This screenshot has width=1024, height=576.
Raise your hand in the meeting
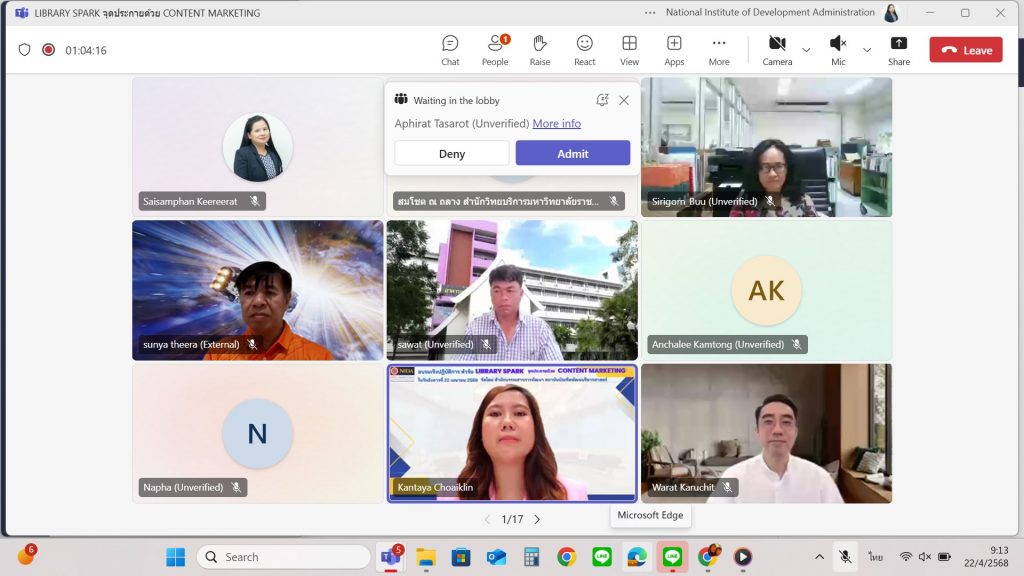(540, 50)
